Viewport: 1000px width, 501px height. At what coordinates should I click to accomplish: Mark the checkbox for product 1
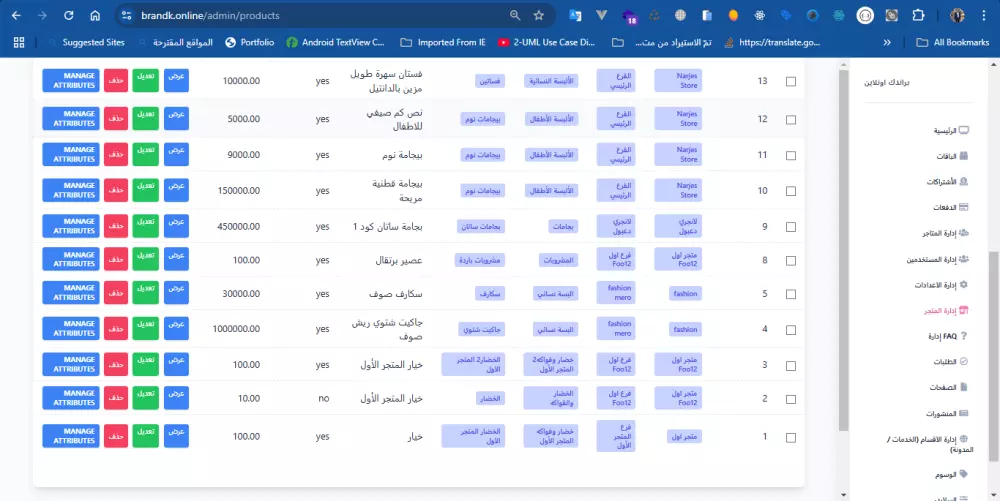[791, 438]
